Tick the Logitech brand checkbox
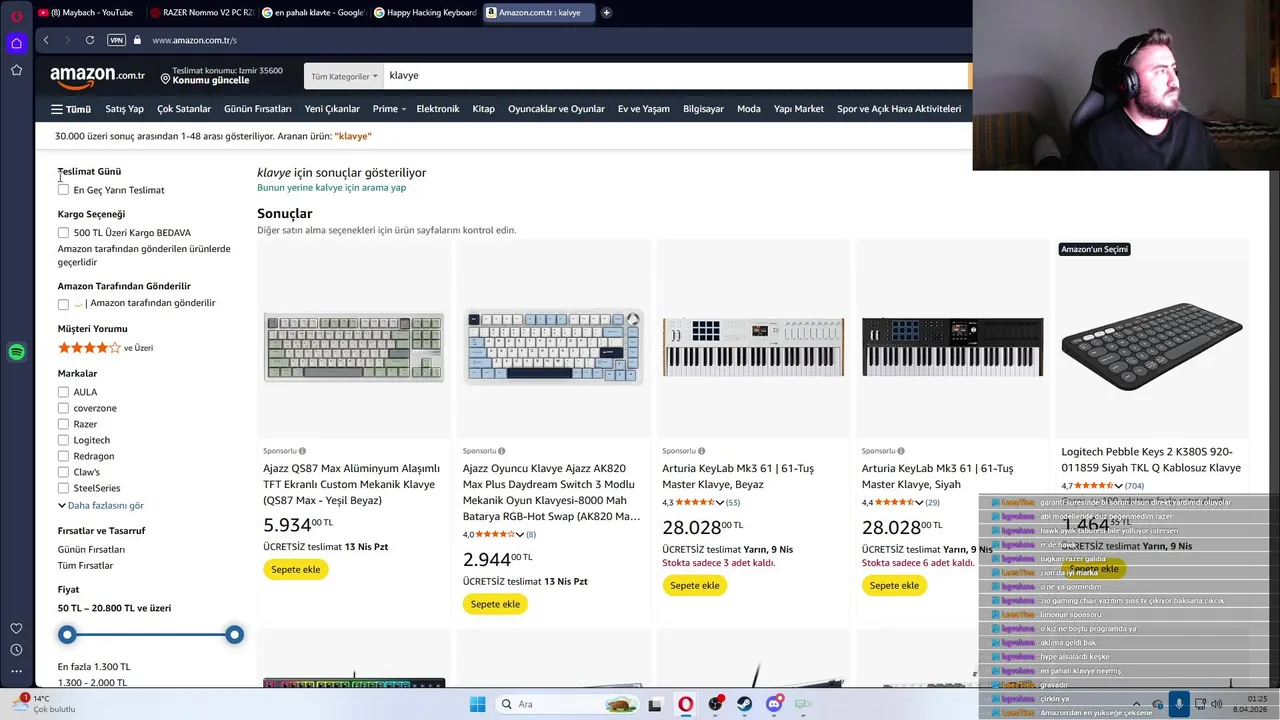The height and width of the screenshot is (720, 1280). pos(63,440)
